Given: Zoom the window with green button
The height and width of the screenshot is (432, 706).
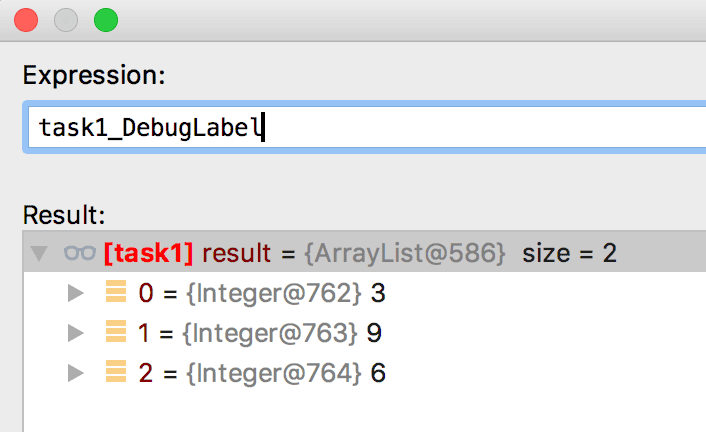Looking at the screenshot, I should point(106,20).
